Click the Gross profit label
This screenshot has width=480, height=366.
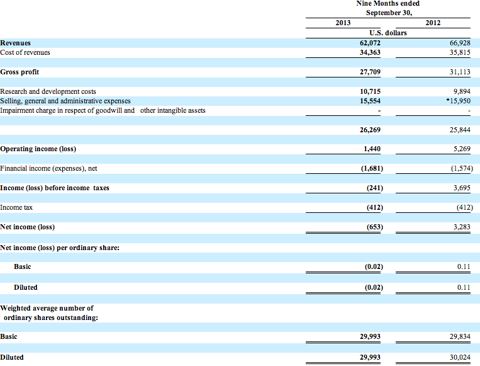(19, 72)
